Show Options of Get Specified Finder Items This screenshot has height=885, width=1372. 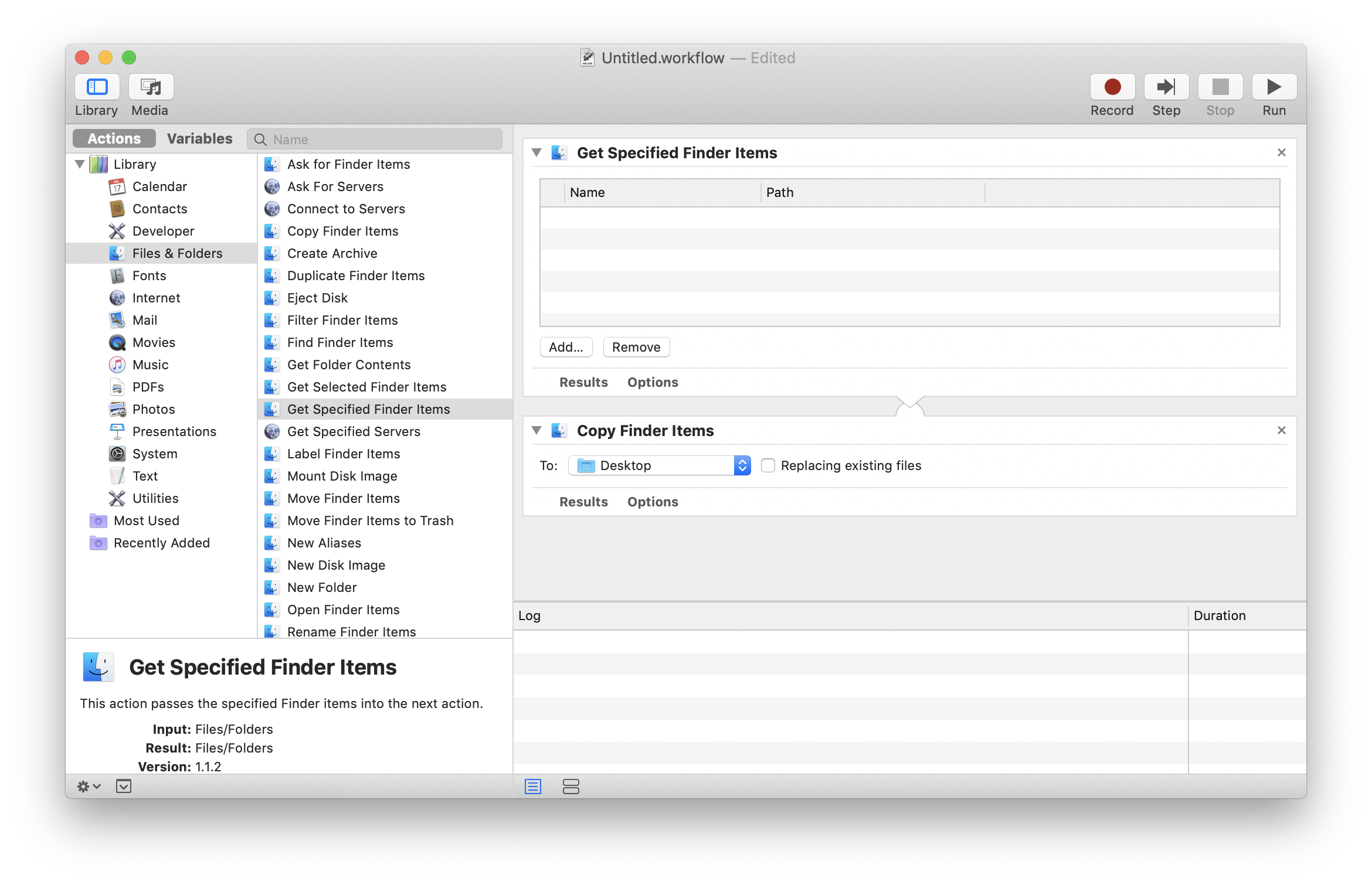653,382
